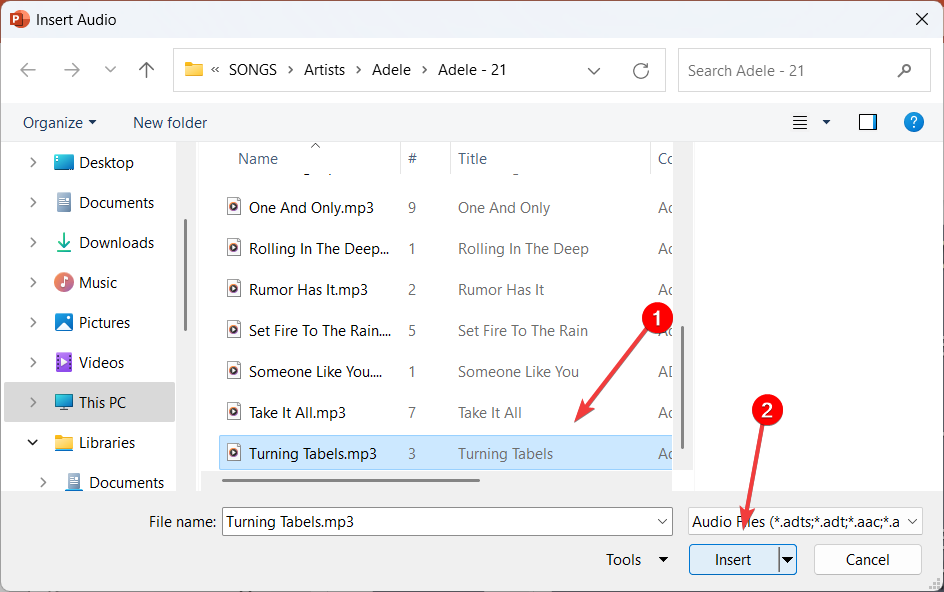The height and width of the screenshot is (592, 944).
Task: Open recent locations chevron
Action: [110, 70]
